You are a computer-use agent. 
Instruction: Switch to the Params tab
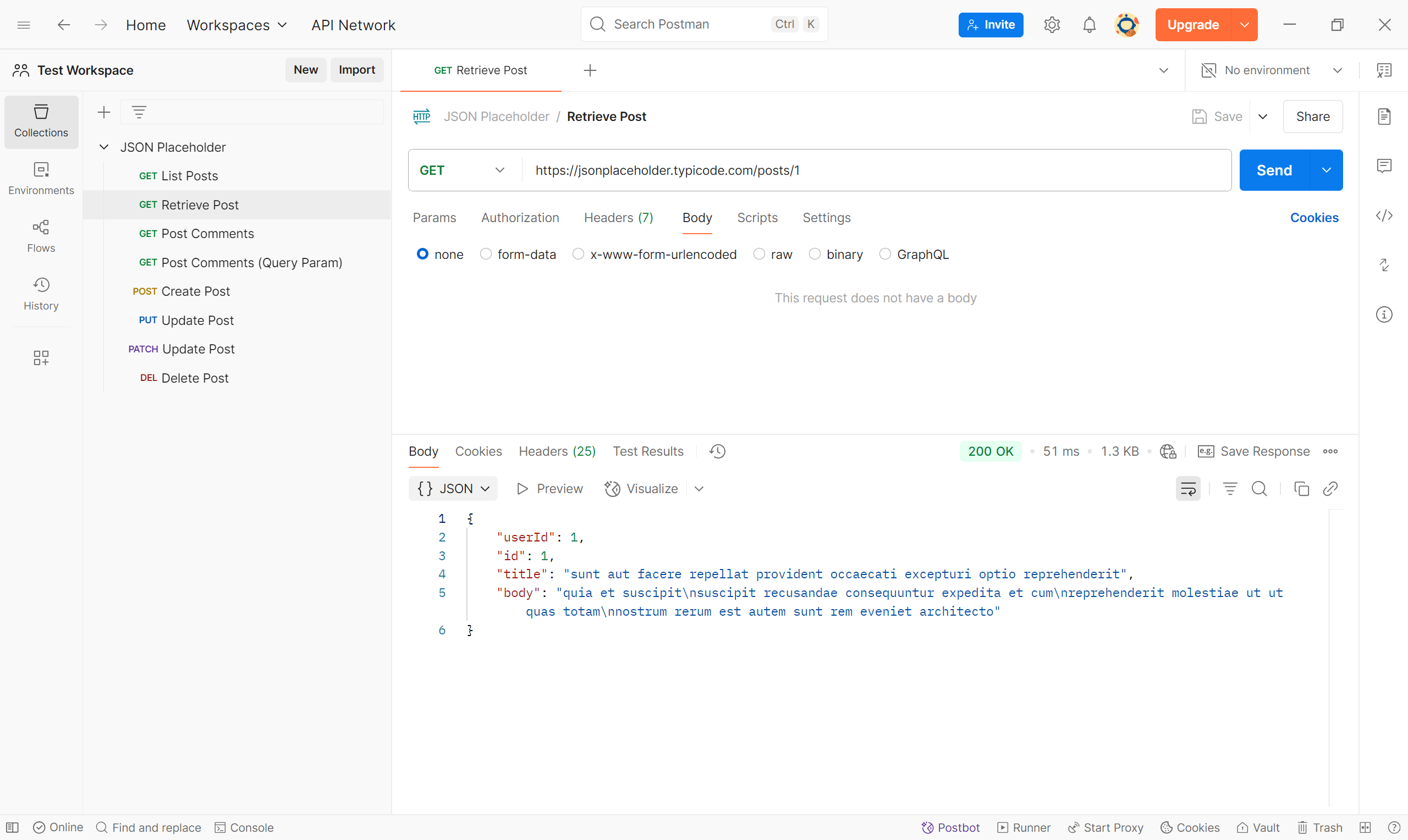click(435, 218)
